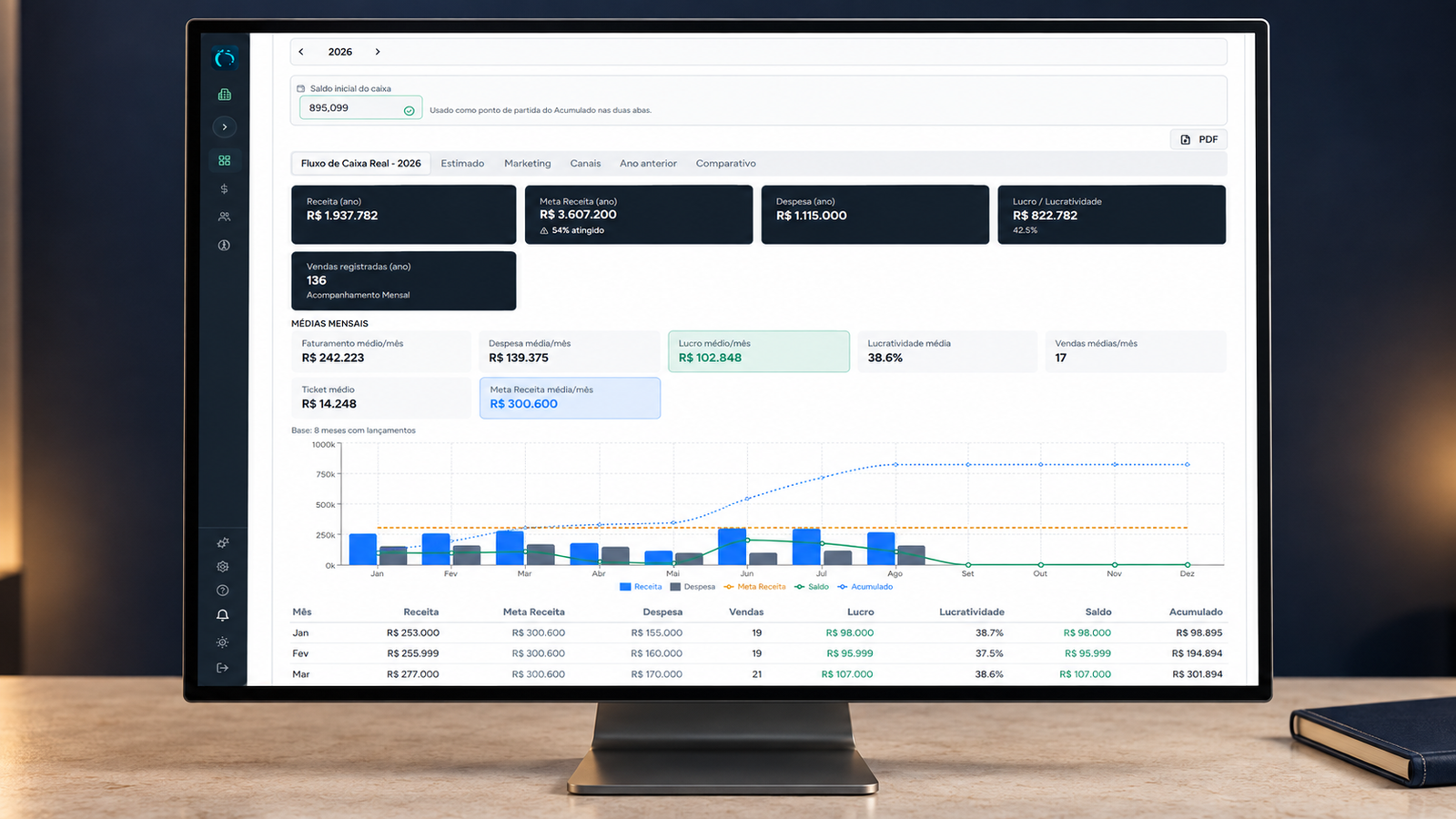Viewport: 1456px width, 819px height.
Task: Switch to the Ano anterior tab
Action: (x=648, y=164)
